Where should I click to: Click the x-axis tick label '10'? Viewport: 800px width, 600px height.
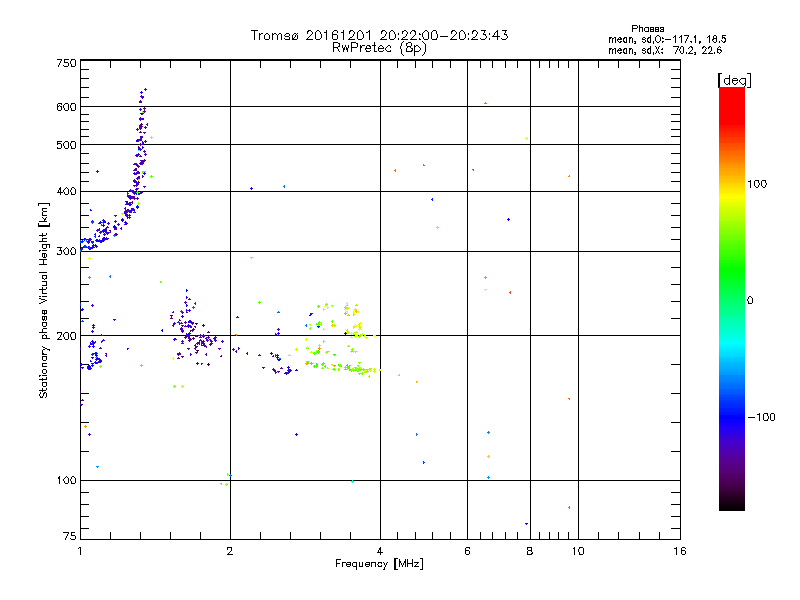click(x=578, y=551)
